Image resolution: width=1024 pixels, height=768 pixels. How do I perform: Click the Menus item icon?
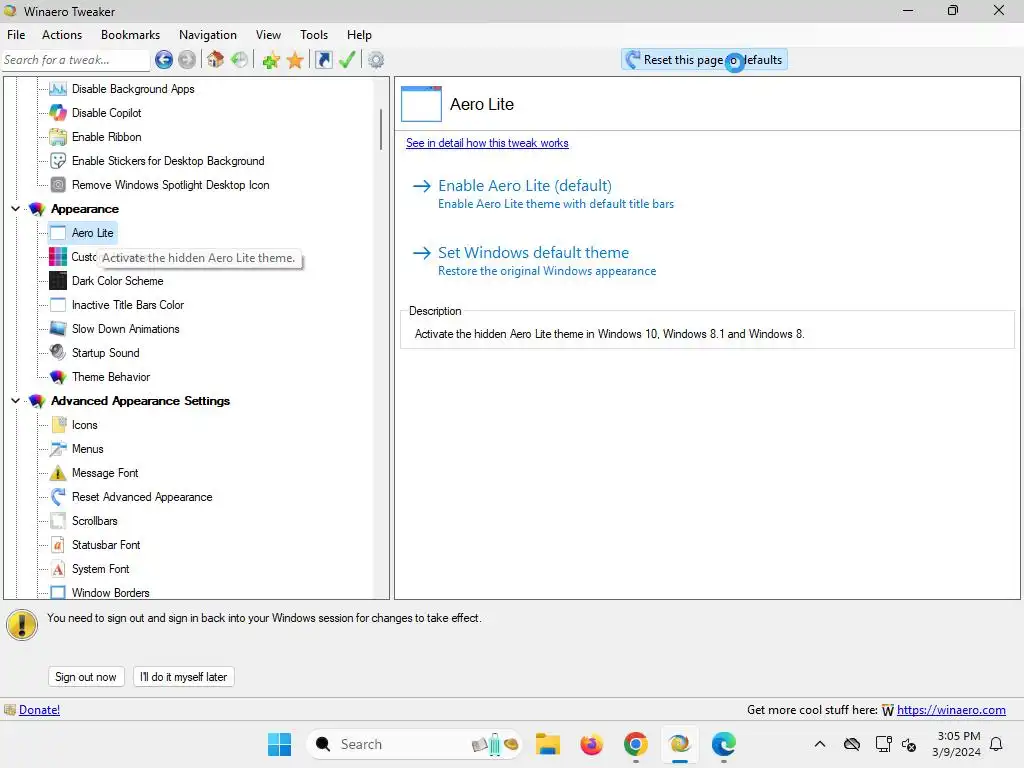[x=58, y=449]
